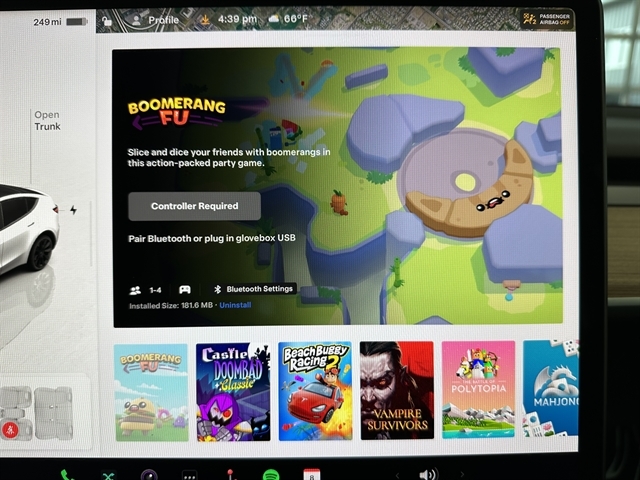Tap Open Trunk
This screenshot has height=480, width=640.
(47, 121)
